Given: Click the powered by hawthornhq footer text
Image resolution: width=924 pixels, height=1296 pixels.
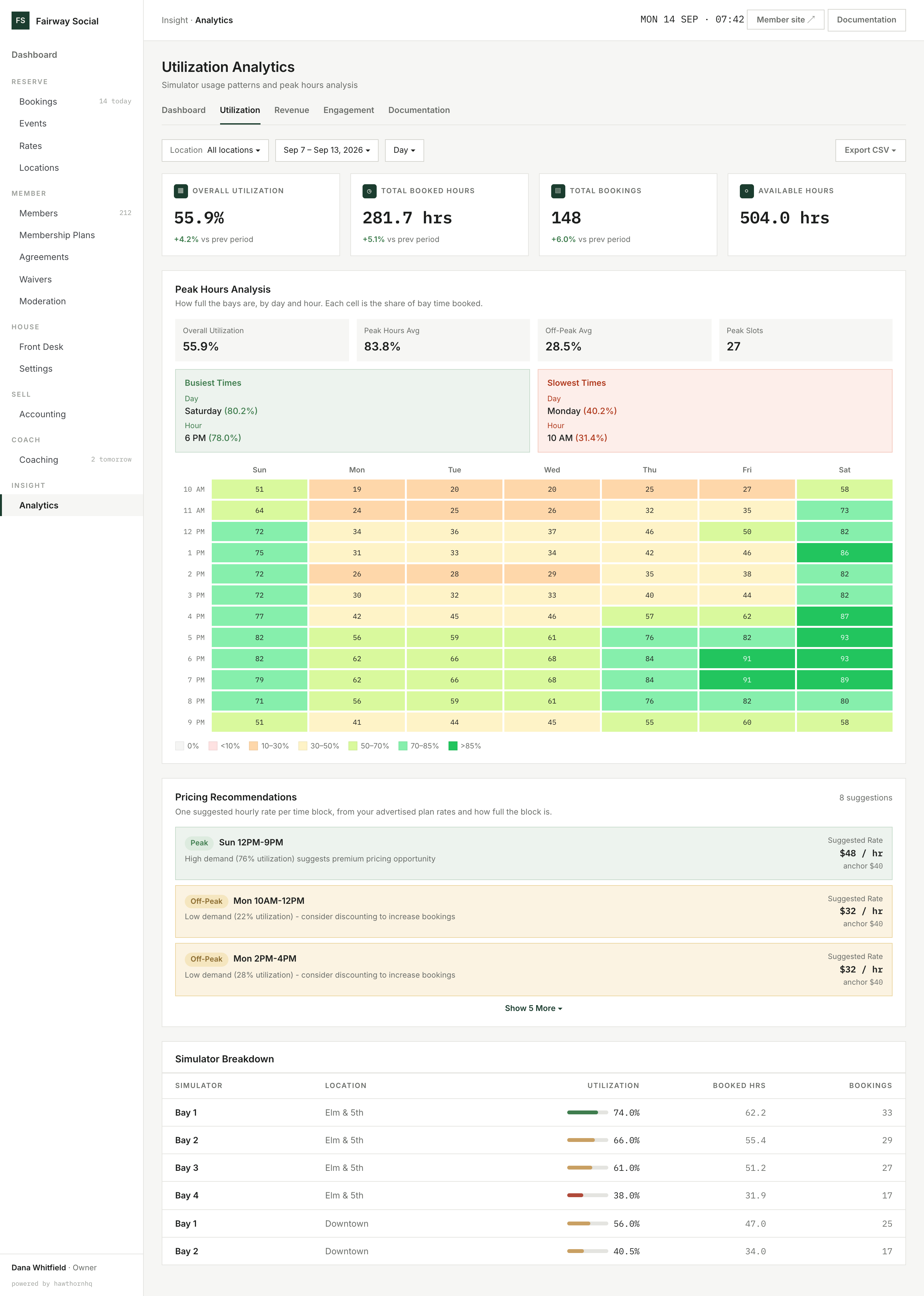Looking at the screenshot, I should [52, 1283].
